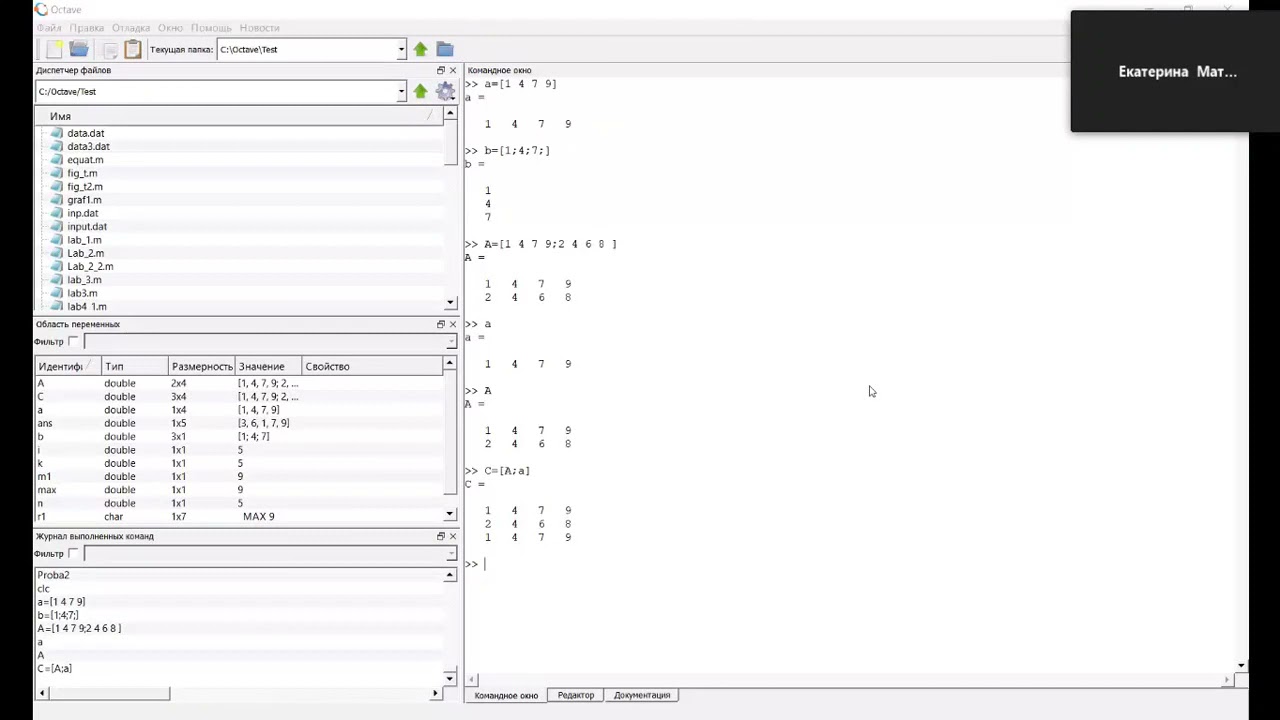This screenshot has height=720, width=1280.
Task: Click scroll down arrow in workspace table
Action: tap(450, 514)
